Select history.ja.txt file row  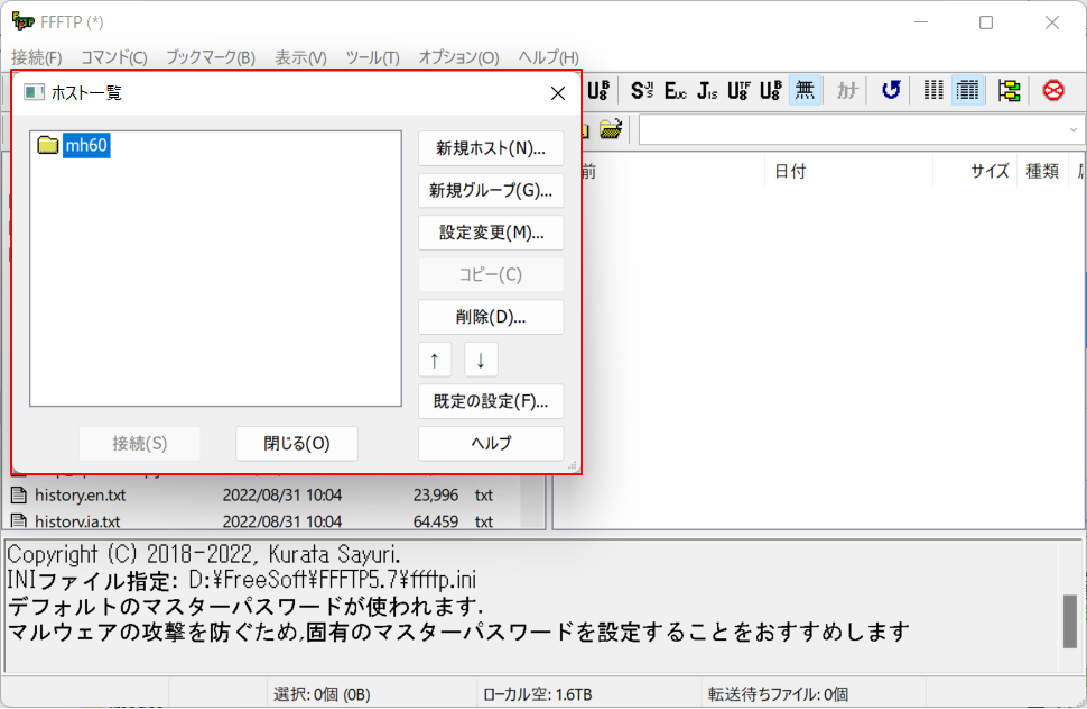click(272, 521)
